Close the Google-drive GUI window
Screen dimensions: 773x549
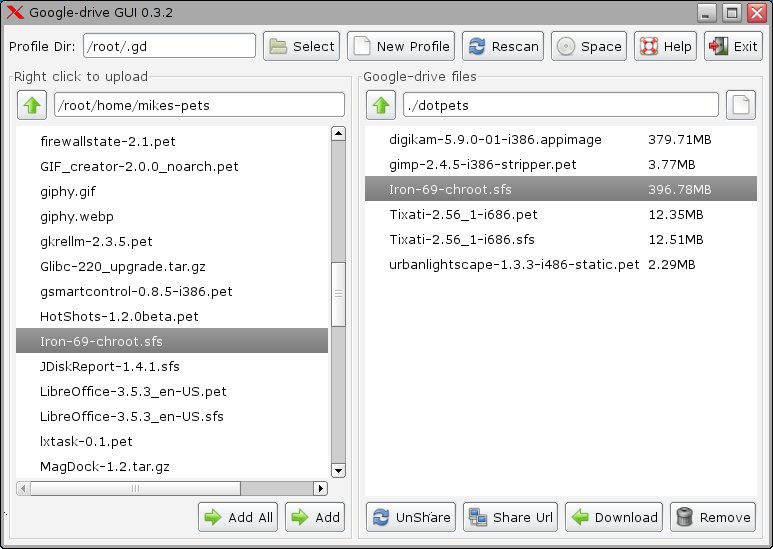(757, 13)
